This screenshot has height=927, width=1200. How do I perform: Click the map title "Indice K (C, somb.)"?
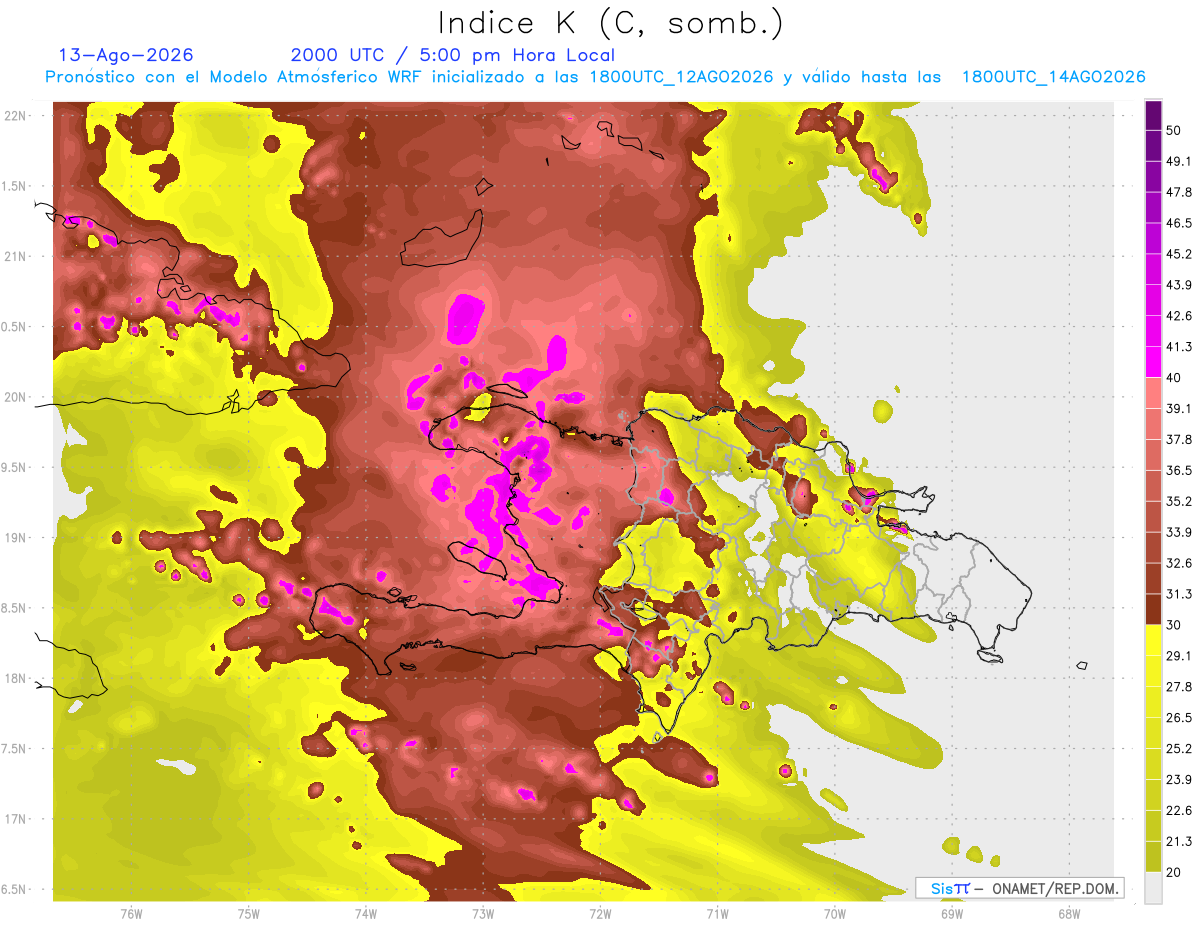(611, 22)
